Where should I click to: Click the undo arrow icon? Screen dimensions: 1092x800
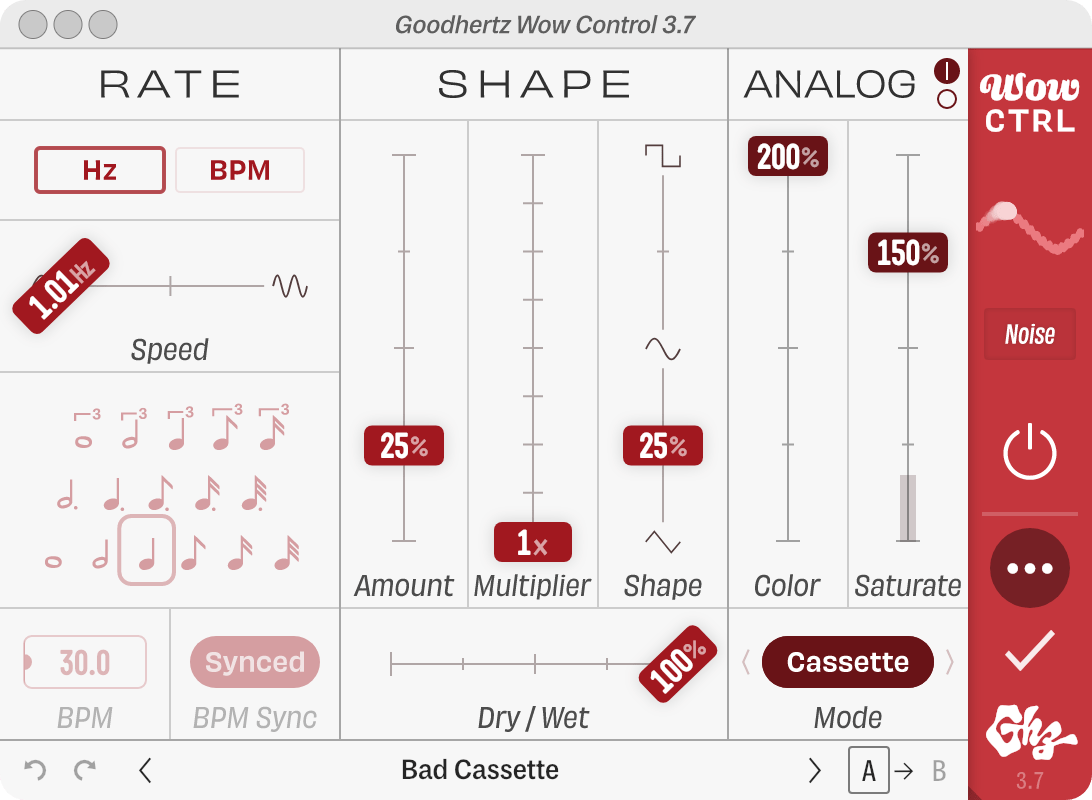pos(35,770)
